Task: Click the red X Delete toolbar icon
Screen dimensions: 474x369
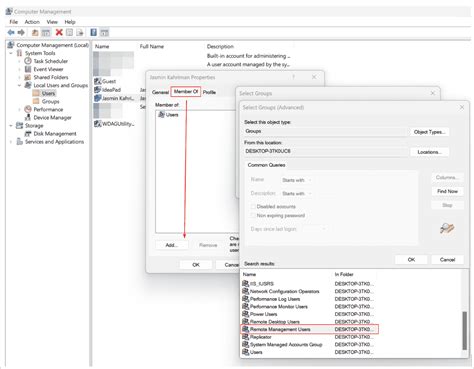Action: point(59,32)
